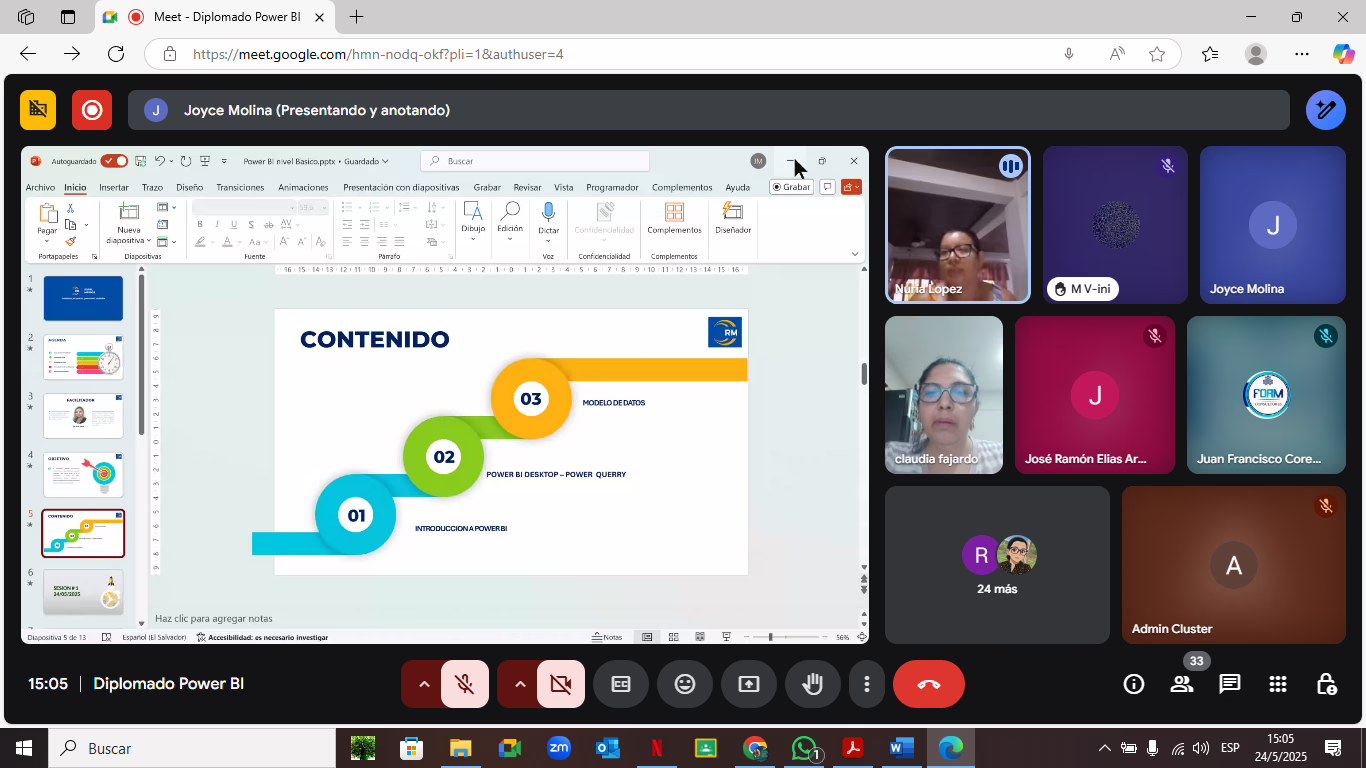1366x768 pixels.
Task: Expand audio settings chevron beside microphone
Action: (424, 684)
